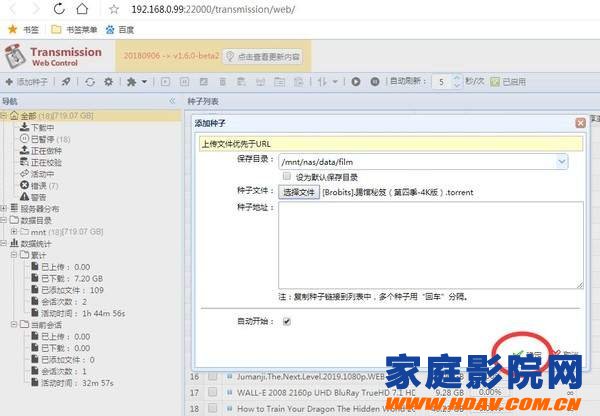This screenshot has width=600, height=416.
Task: Click the trash delete torrent icon
Action: (x=222, y=82)
